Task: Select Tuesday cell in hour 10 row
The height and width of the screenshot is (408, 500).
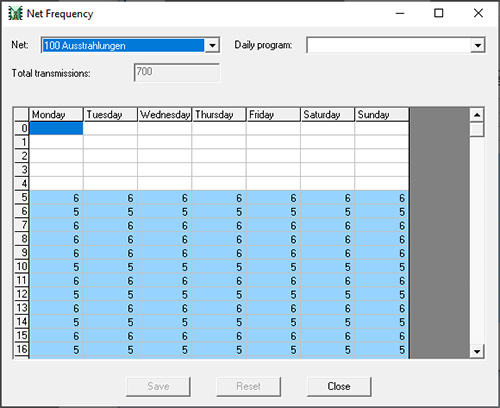Action: click(x=110, y=267)
